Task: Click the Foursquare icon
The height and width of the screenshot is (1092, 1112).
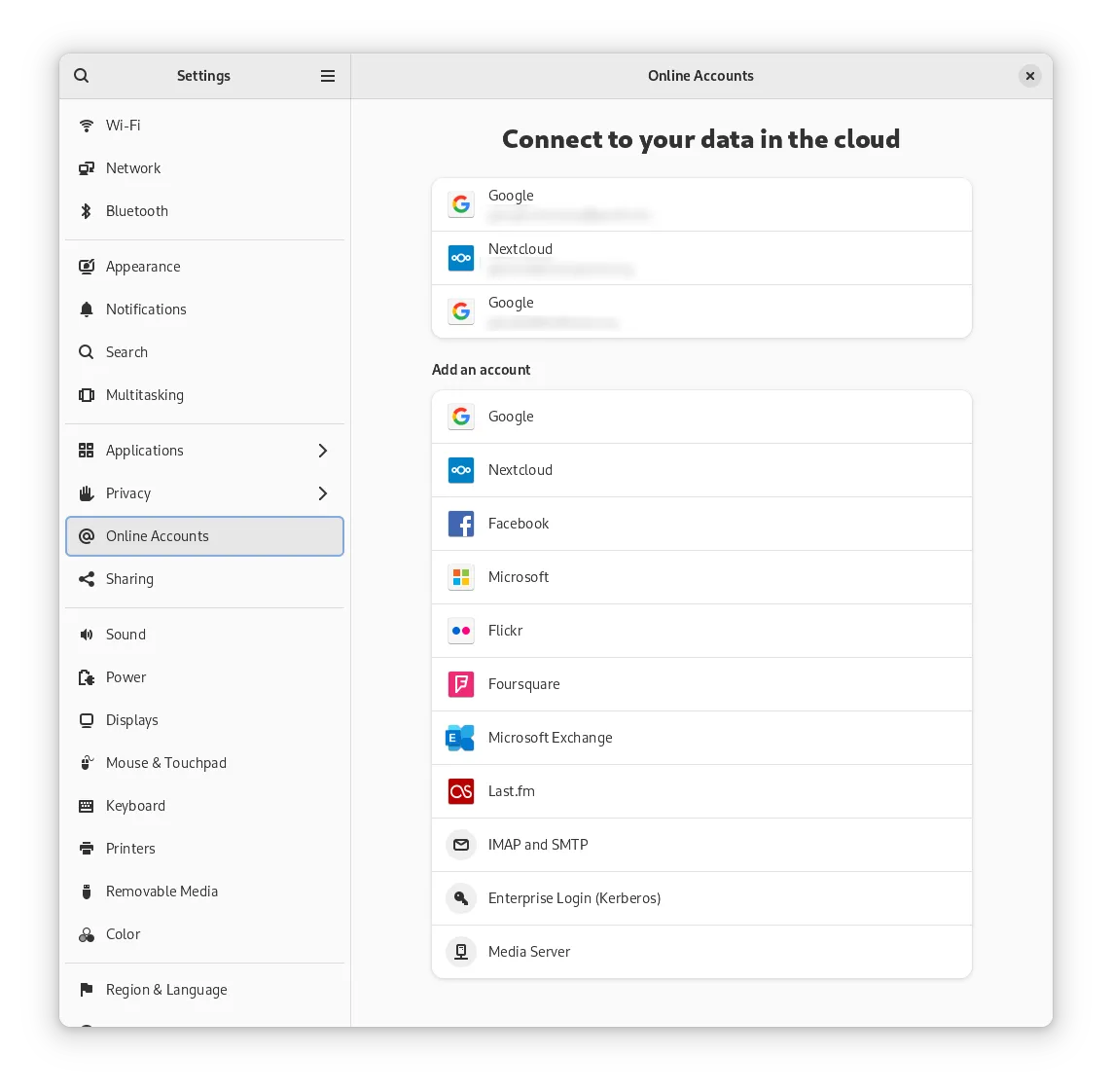Action: (x=461, y=684)
